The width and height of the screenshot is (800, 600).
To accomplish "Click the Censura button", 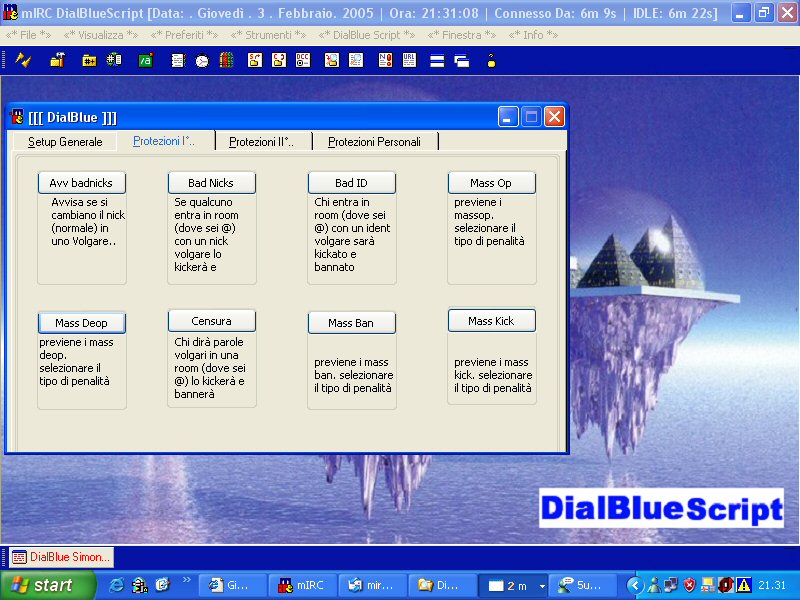I will (211, 321).
